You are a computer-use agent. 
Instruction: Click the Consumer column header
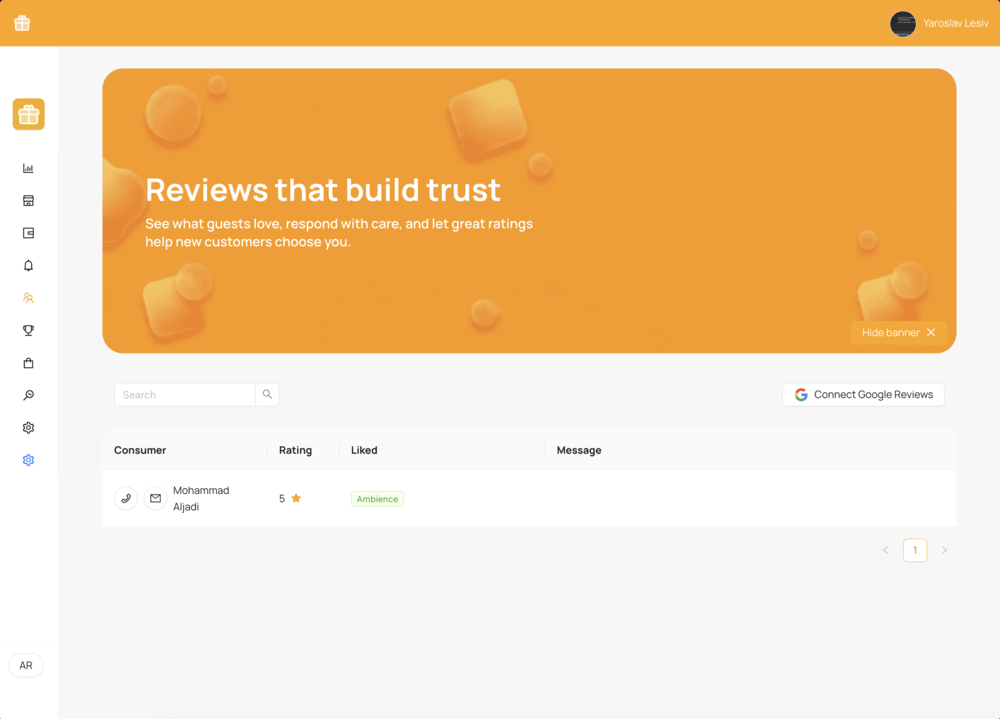tap(140, 450)
